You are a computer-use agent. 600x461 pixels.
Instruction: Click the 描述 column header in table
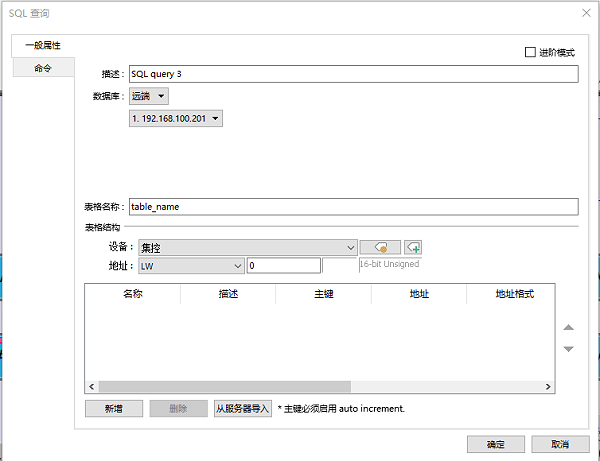(x=228, y=294)
